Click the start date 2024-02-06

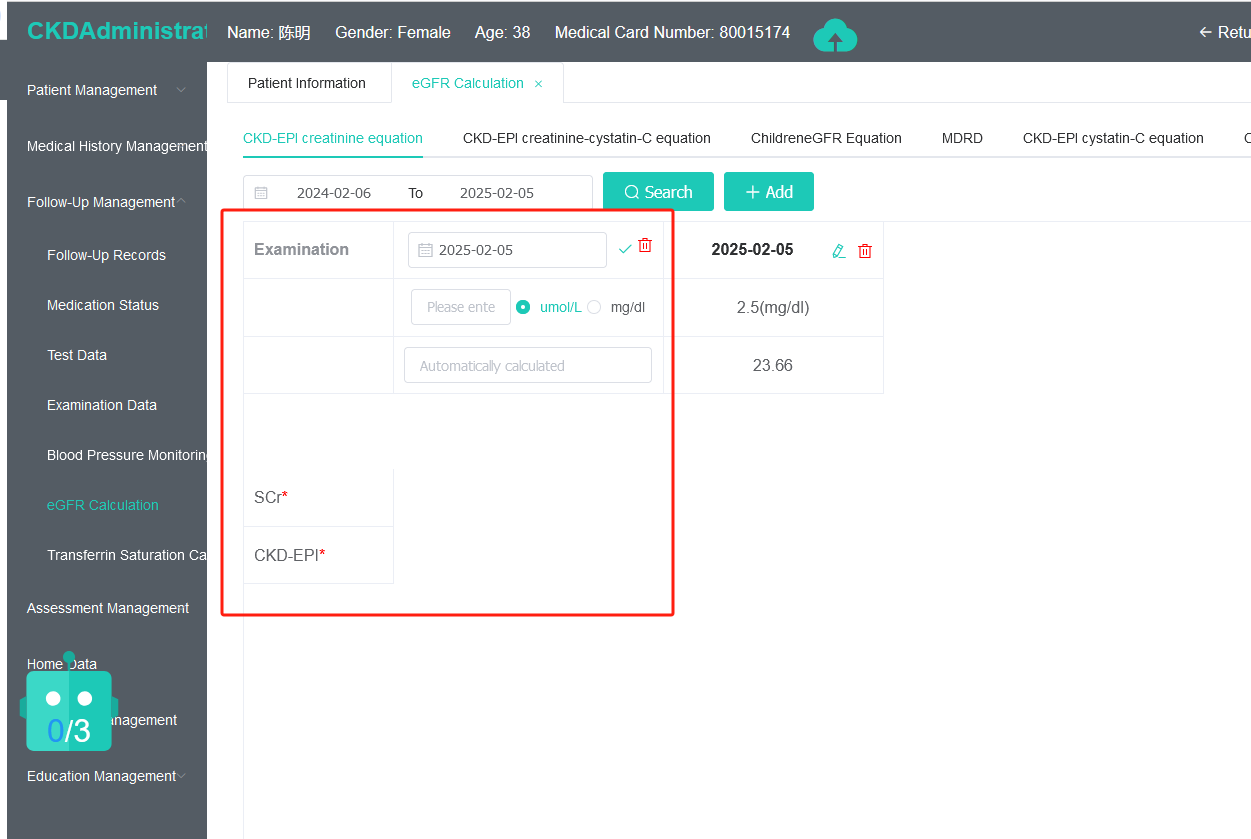(334, 193)
